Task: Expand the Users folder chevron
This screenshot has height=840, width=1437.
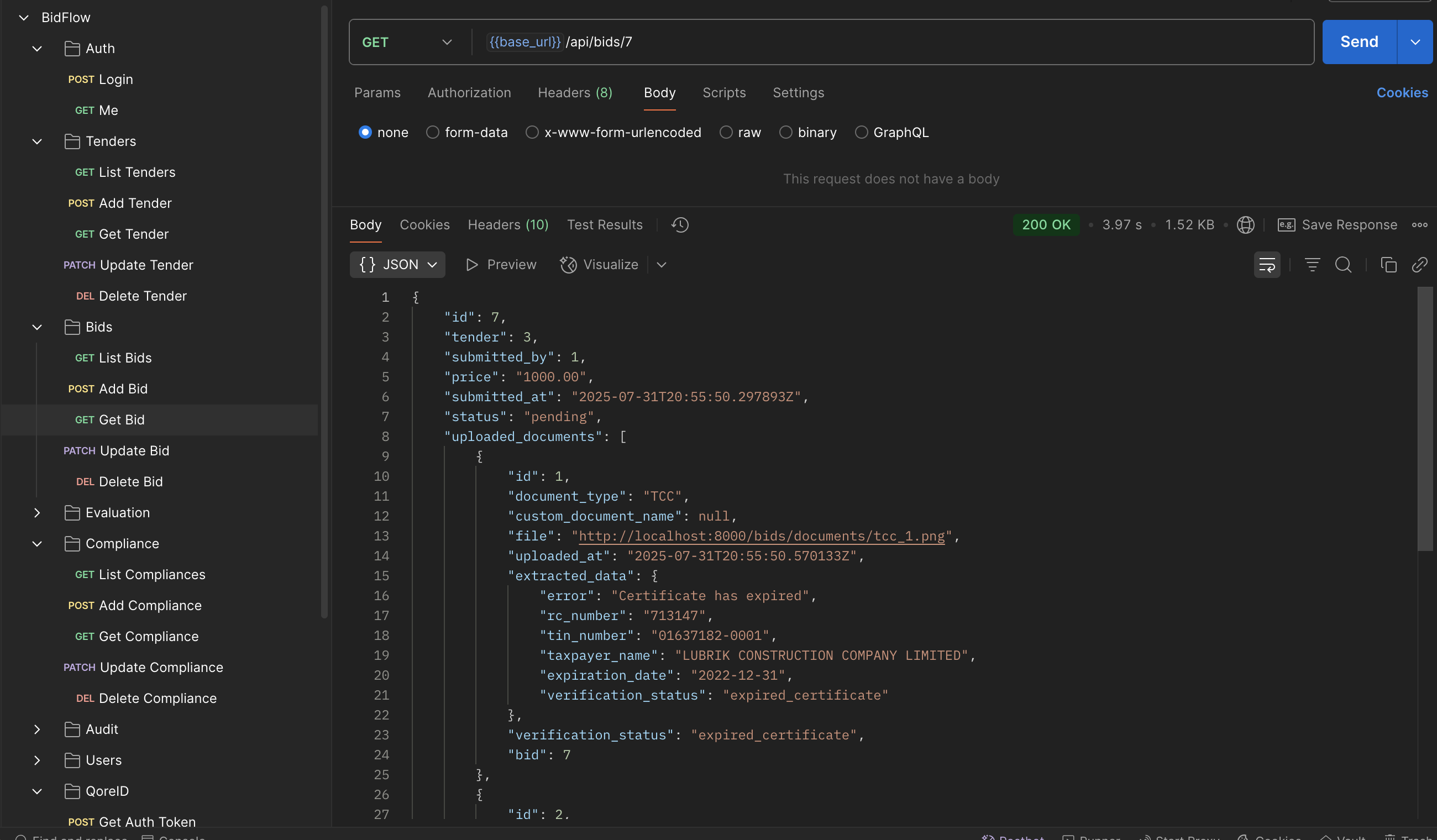Action: pyautogui.click(x=37, y=760)
